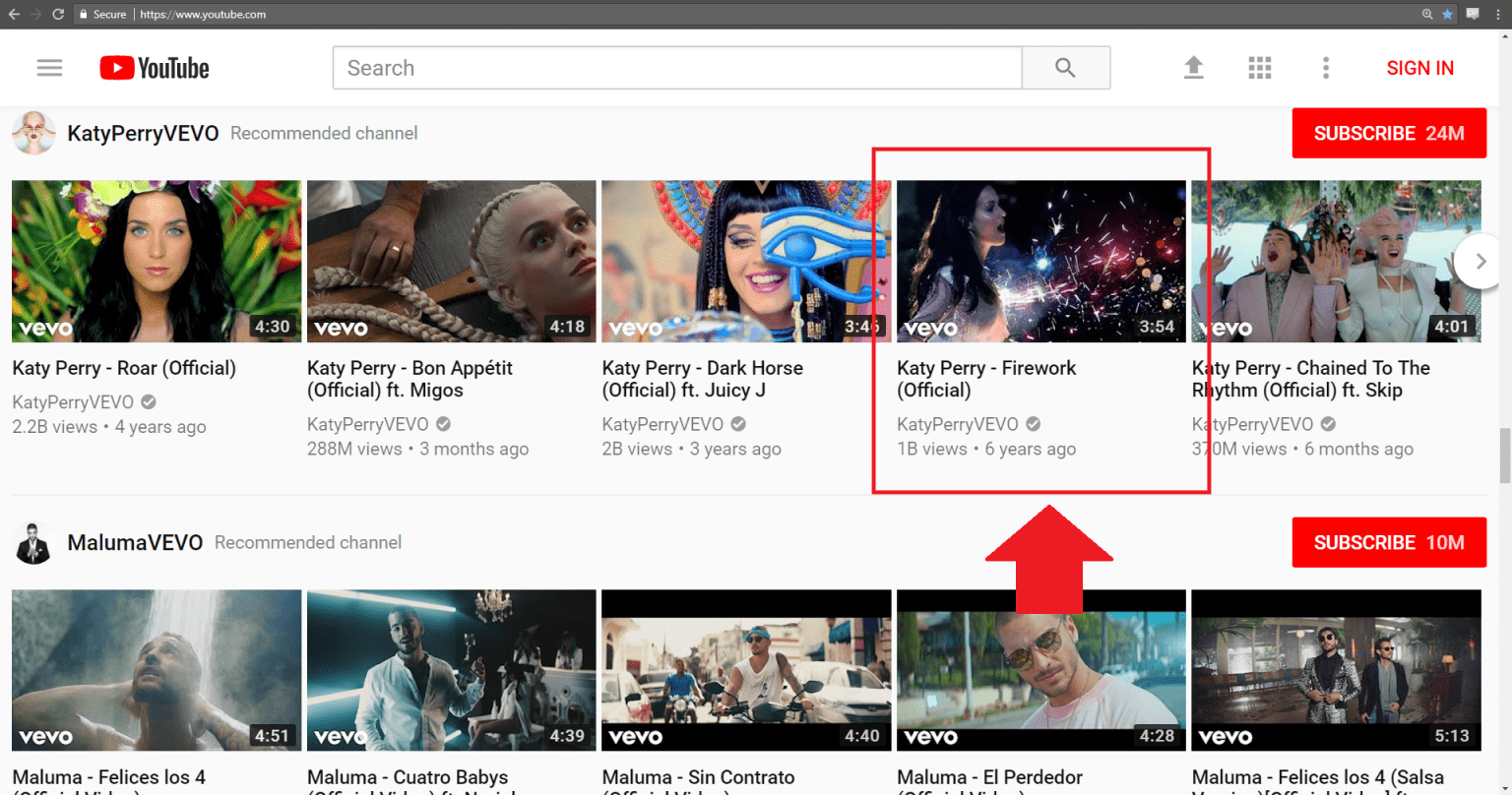Viewport: 1512px width, 795px height.
Task: Reload the page with refresh icon
Action: 58,14
